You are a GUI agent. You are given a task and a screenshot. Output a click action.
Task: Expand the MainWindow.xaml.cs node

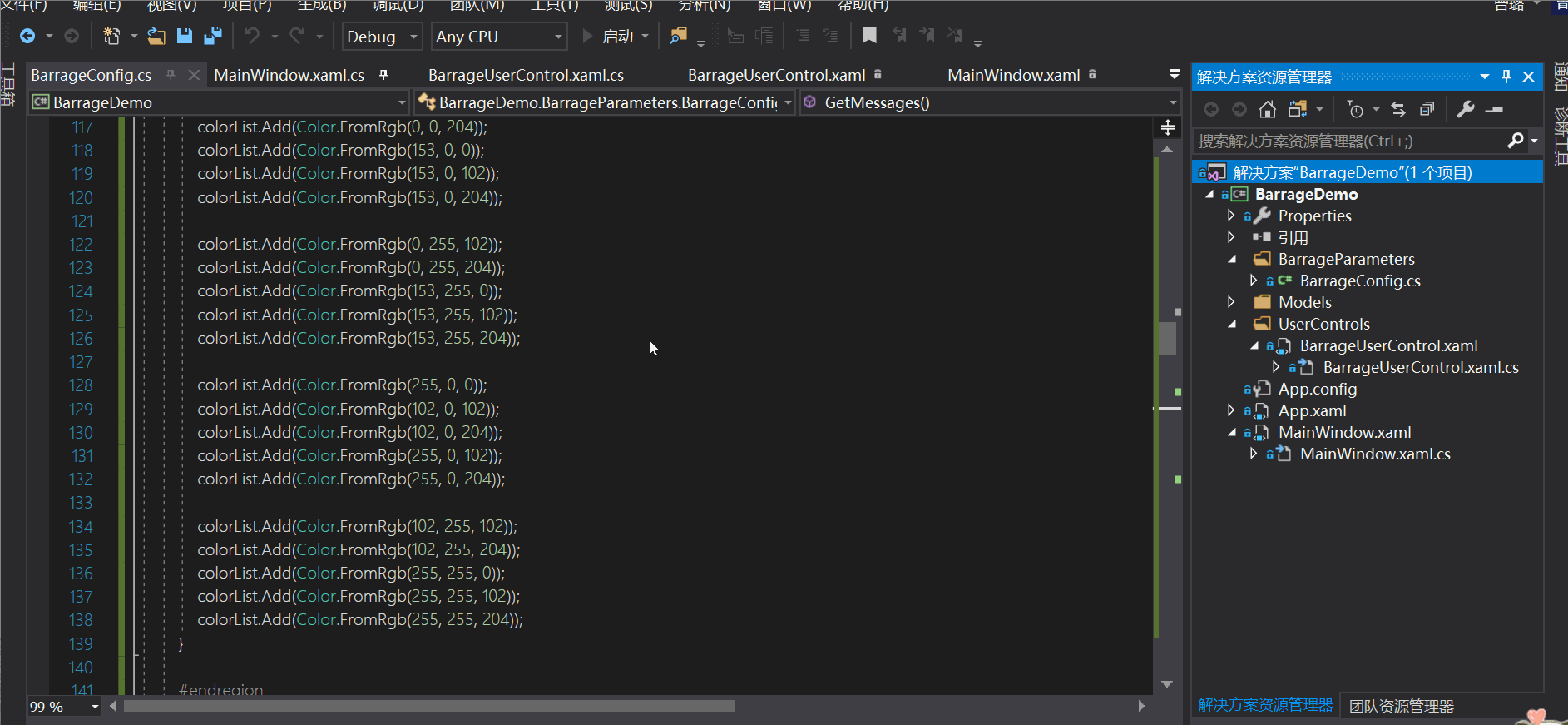point(1253,454)
